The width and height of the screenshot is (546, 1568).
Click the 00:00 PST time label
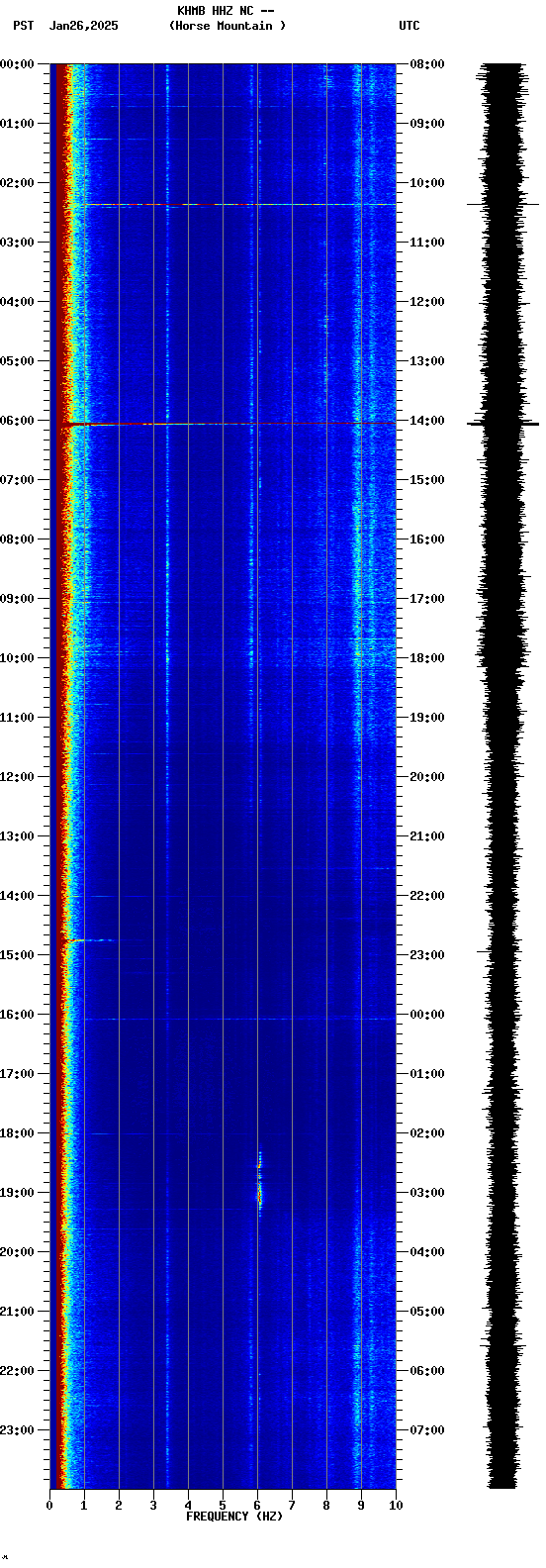[x=17, y=64]
